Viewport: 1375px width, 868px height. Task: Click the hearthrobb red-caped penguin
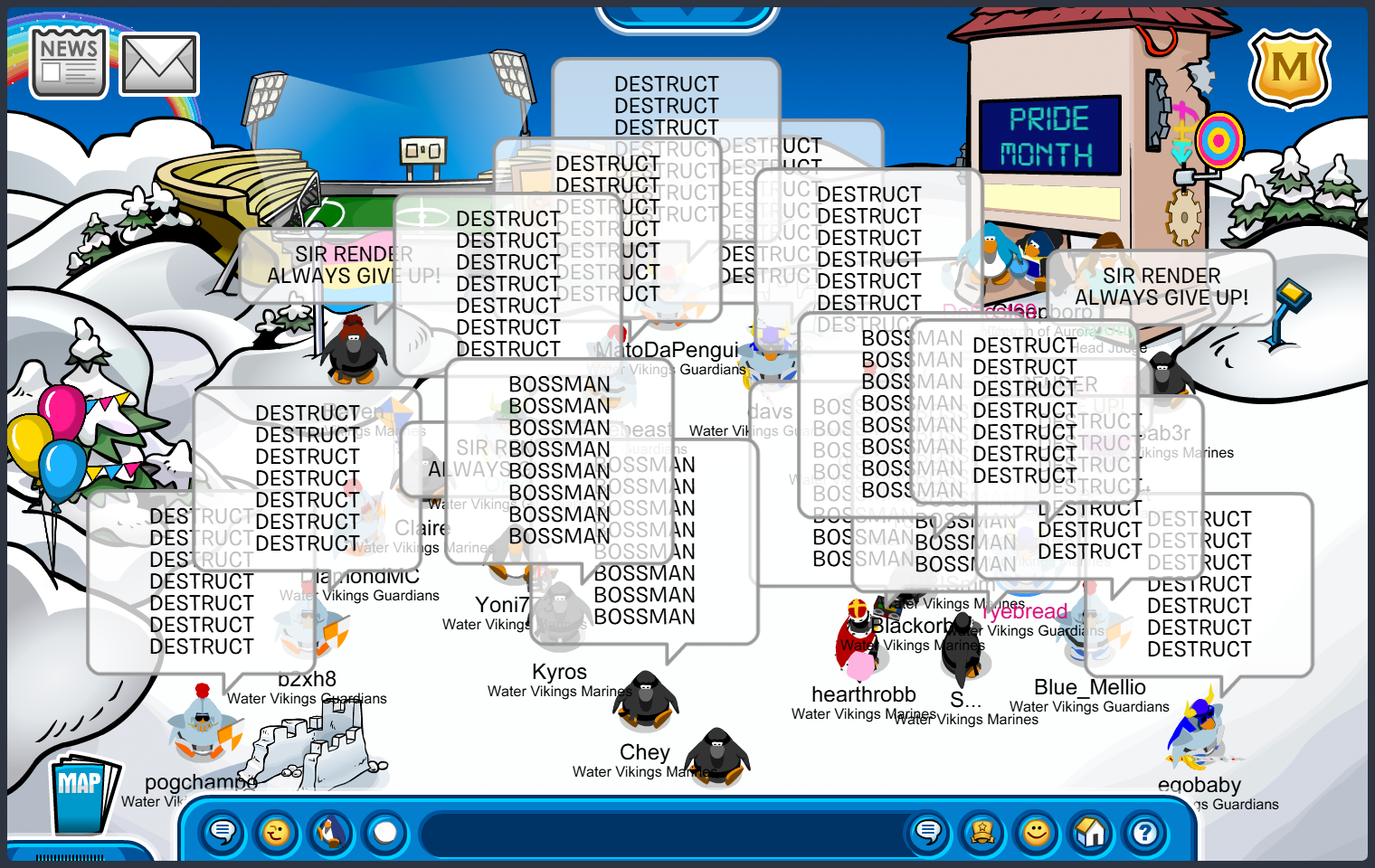858,640
